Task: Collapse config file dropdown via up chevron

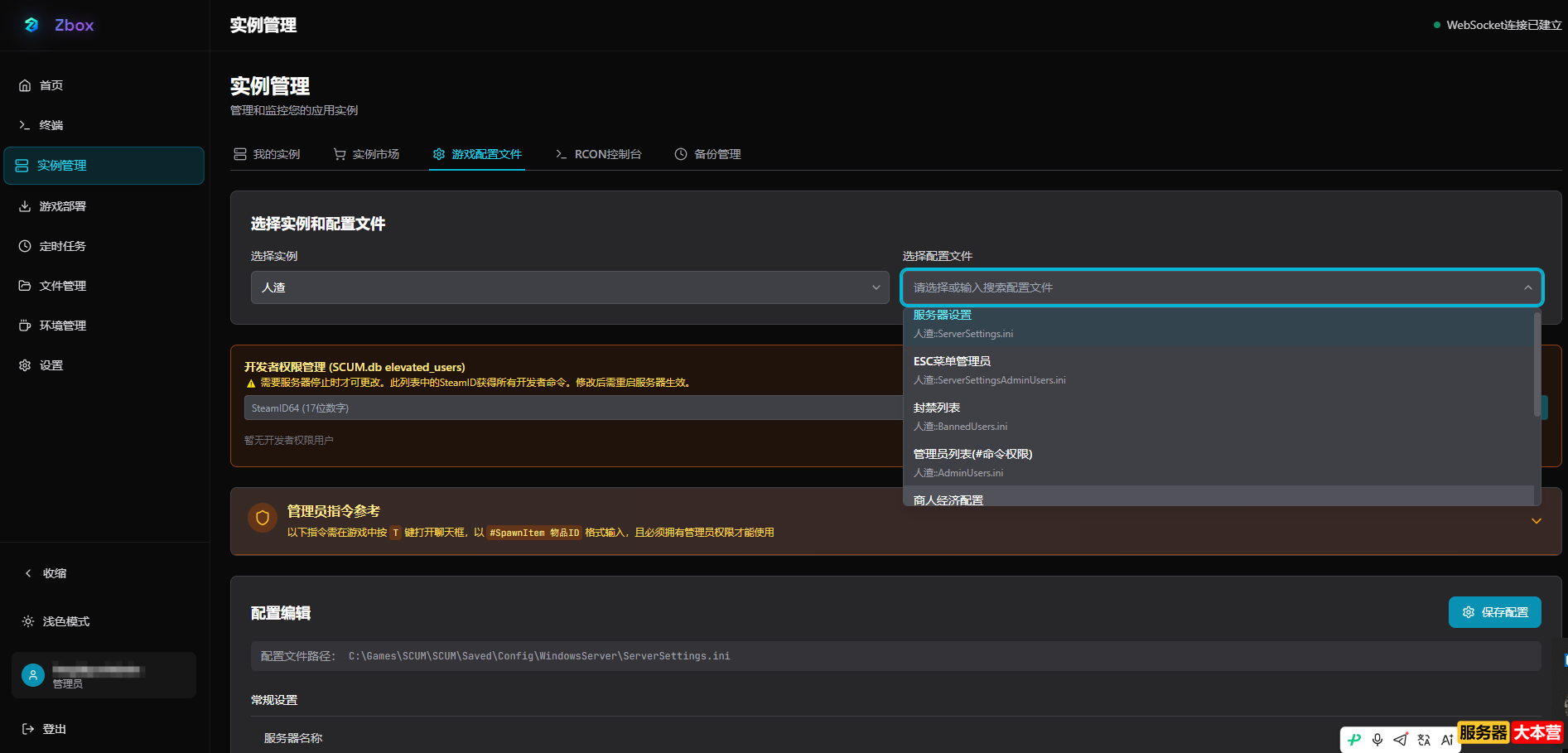Action: click(1527, 287)
